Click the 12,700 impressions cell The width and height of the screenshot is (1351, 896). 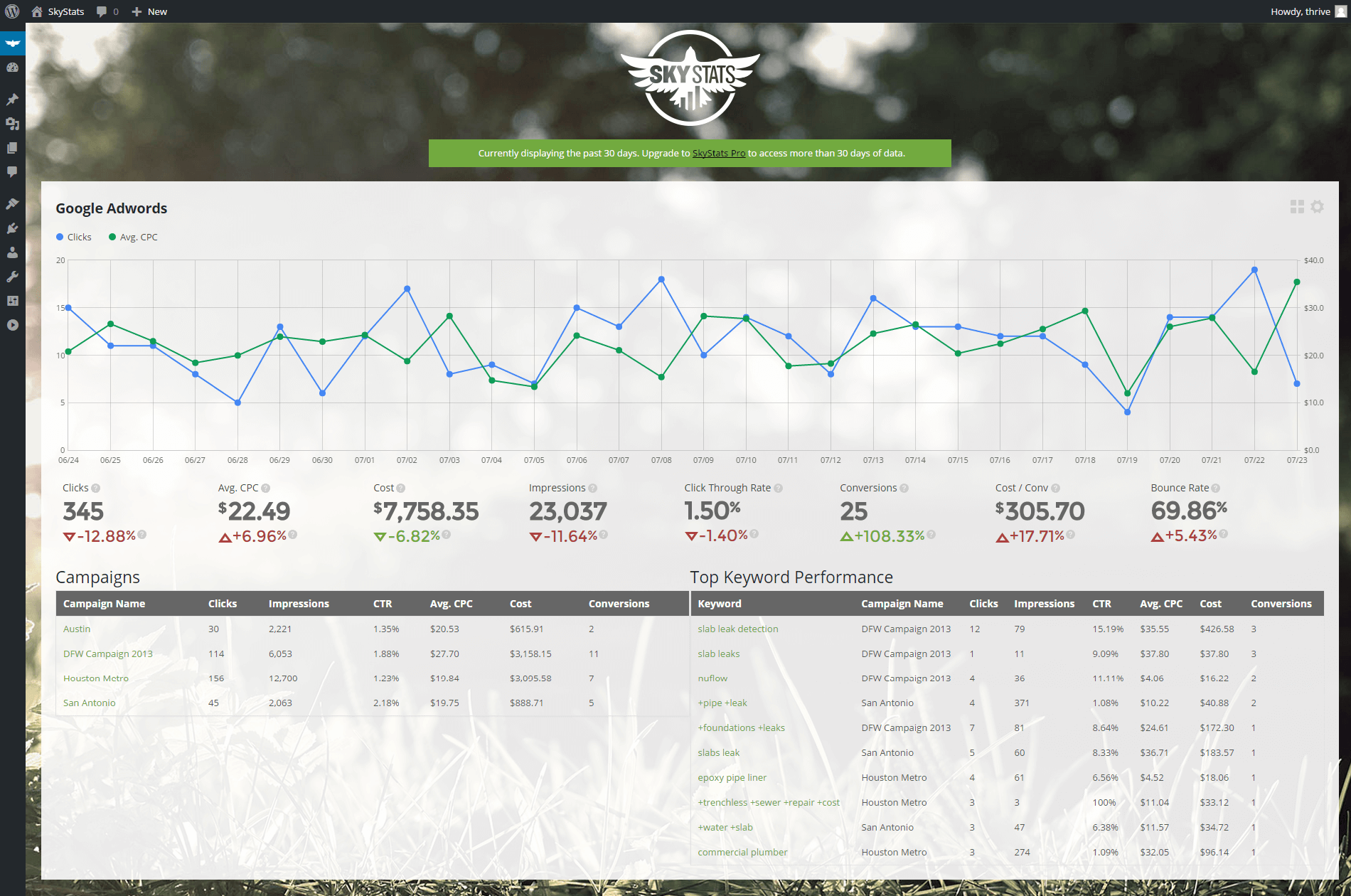tap(283, 678)
